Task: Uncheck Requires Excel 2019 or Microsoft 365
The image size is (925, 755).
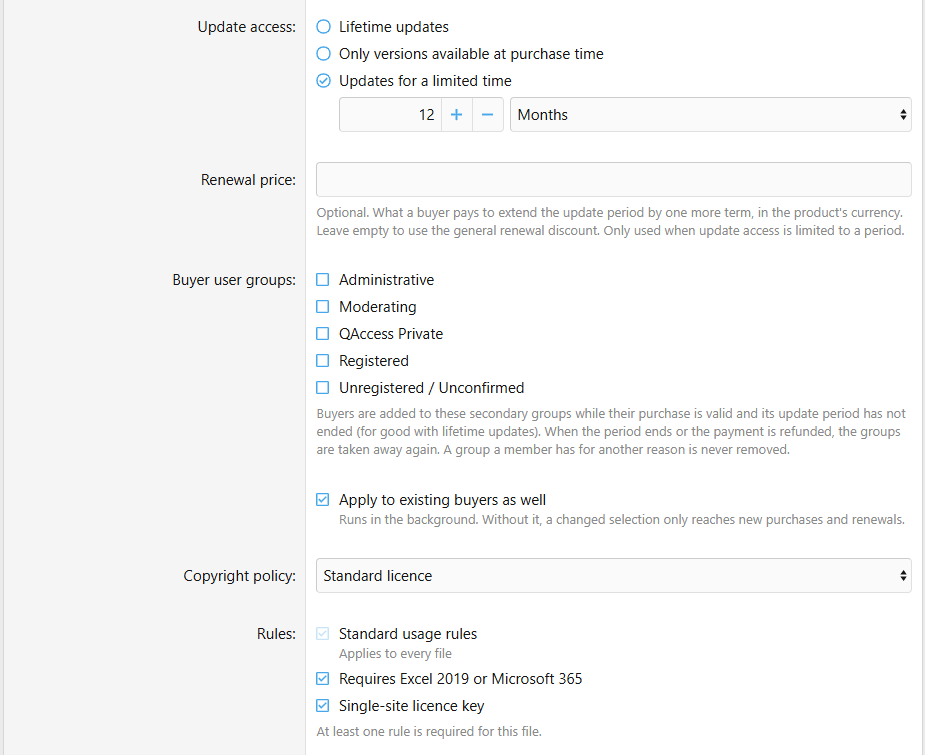Action: coord(323,678)
